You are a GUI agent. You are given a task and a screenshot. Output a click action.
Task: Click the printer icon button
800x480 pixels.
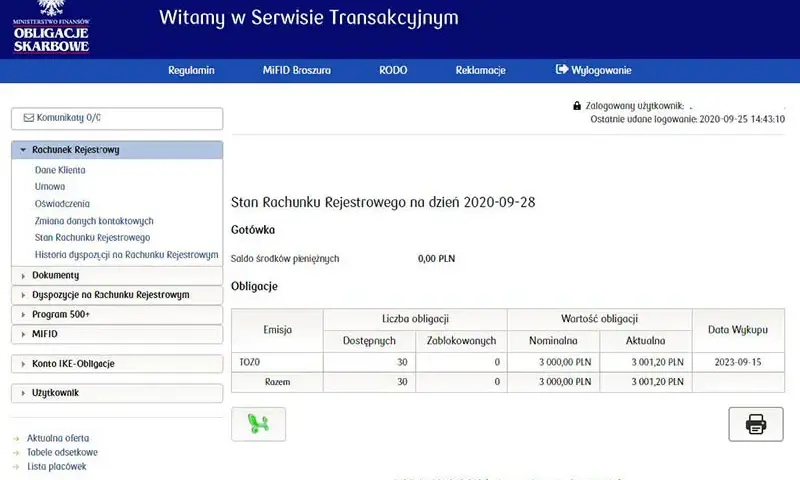(x=756, y=424)
